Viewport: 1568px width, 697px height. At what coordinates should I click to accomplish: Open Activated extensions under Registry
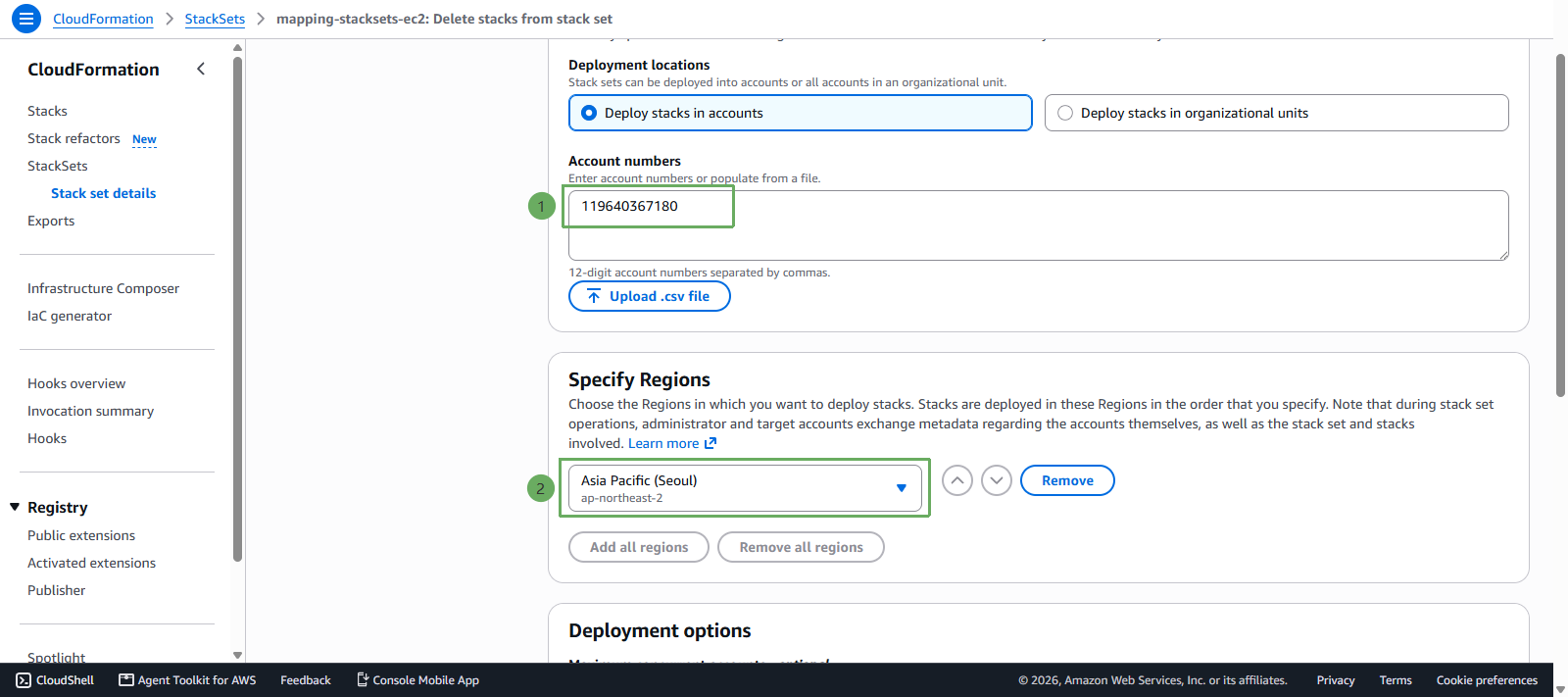coord(91,563)
